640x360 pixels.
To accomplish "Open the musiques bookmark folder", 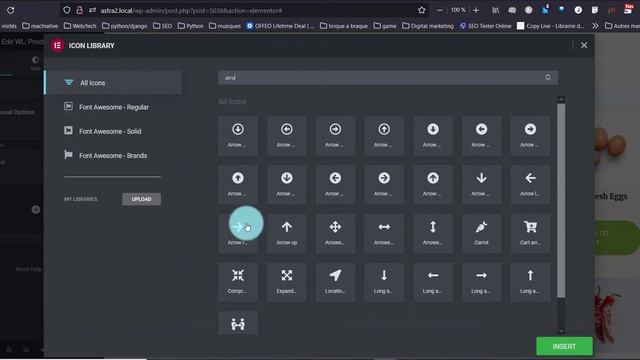I will point(224,26).
